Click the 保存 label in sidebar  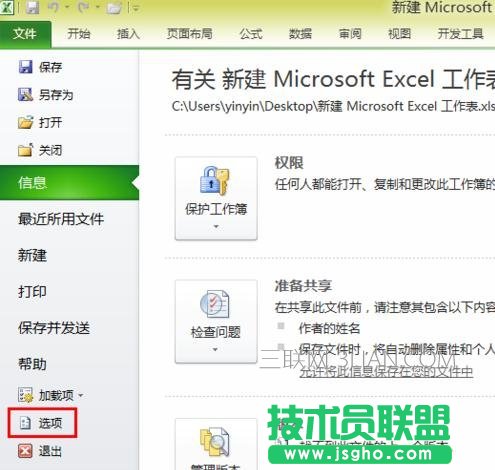(x=50, y=67)
